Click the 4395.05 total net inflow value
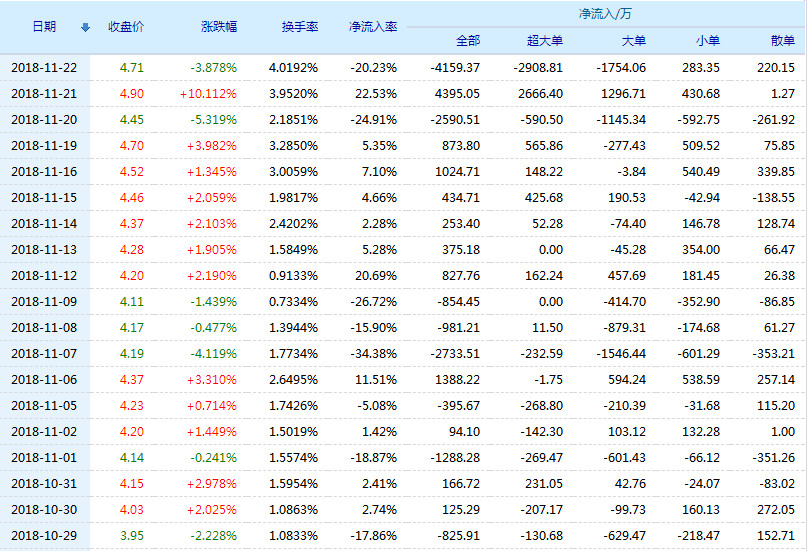Image resolution: width=811 pixels, height=551 pixels. [x=455, y=93]
